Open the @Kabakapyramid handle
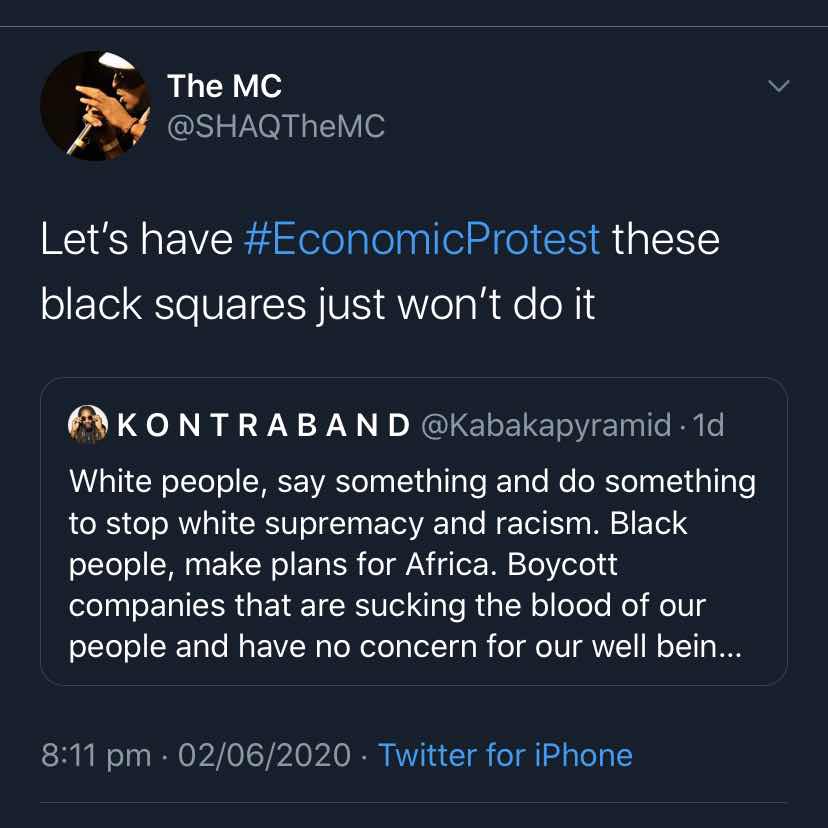The image size is (828, 828). pos(546,426)
